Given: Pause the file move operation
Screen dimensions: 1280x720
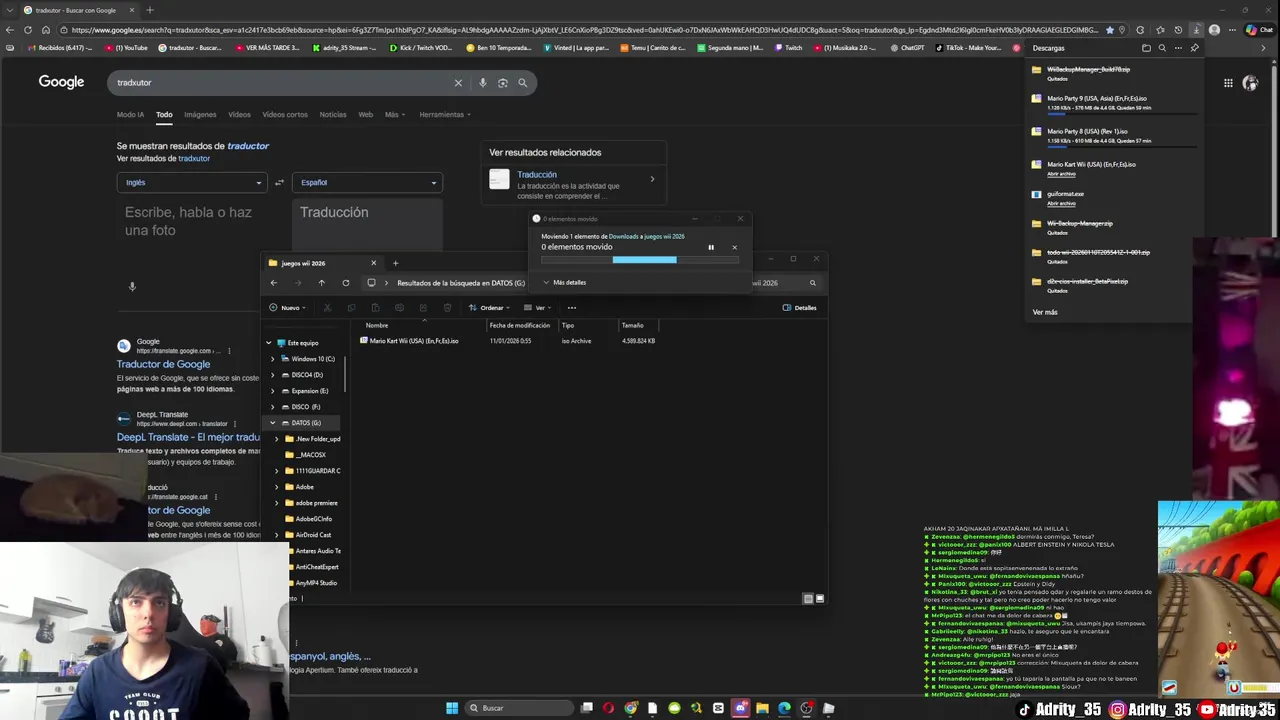Looking at the screenshot, I should [711, 247].
